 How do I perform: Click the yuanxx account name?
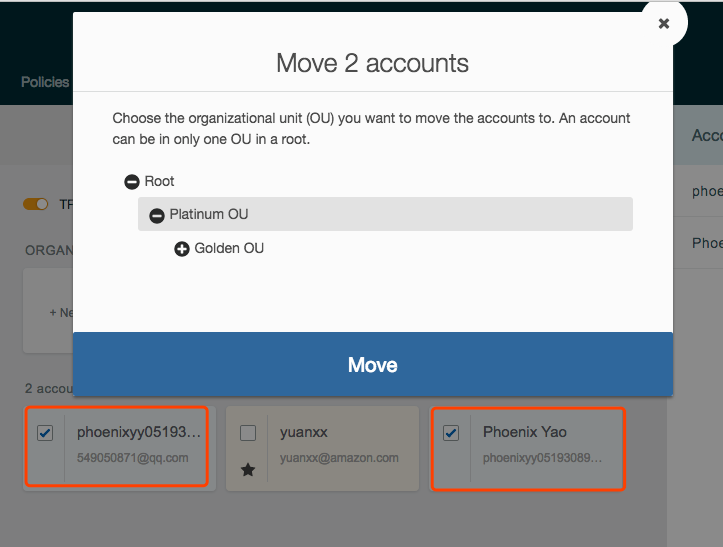point(304,432)
